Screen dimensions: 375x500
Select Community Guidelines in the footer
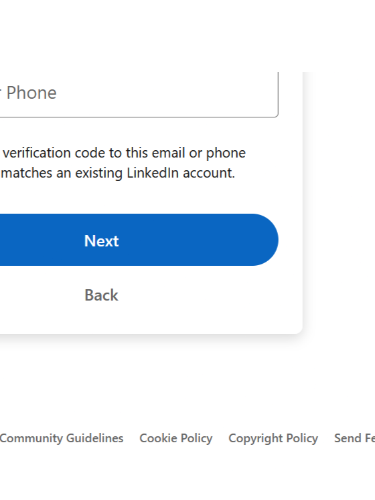pyautogui.click(x=62, y=438)
